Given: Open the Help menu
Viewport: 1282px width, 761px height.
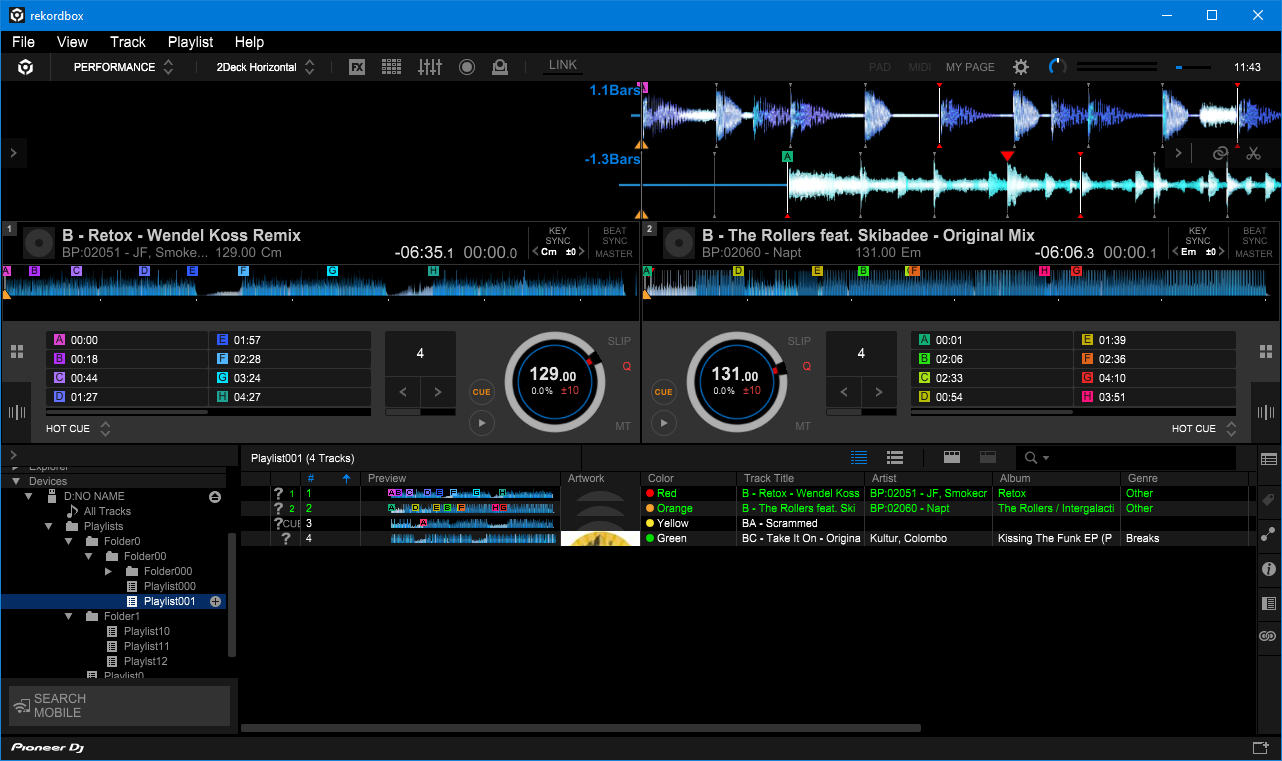Looking at the screenshot, I should pos(249,42).
